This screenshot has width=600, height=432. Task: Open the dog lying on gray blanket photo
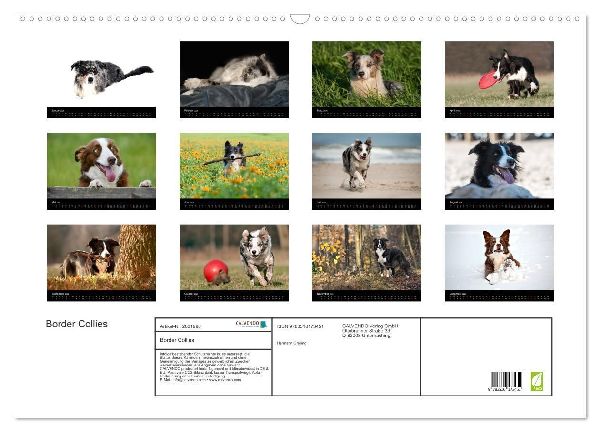(234, 79)
